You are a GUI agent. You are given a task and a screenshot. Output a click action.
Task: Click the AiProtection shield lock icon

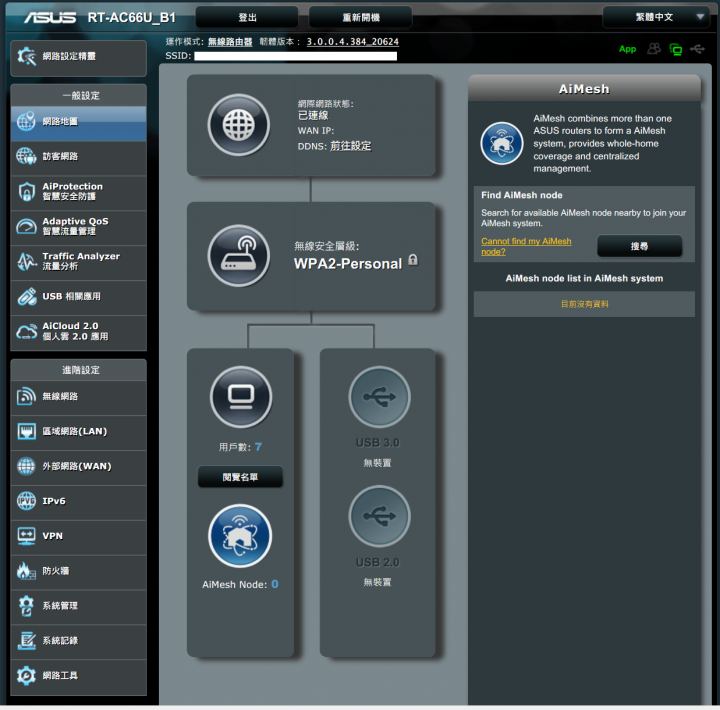coord(26,191)
